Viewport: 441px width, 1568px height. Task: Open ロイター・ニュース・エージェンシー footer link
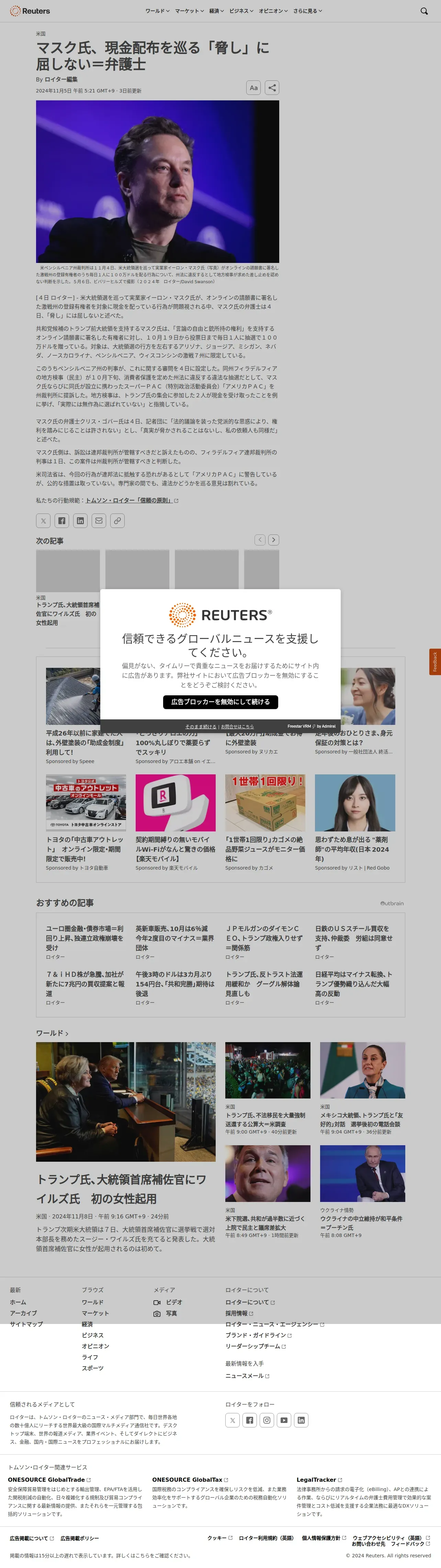pos(275,1324)
